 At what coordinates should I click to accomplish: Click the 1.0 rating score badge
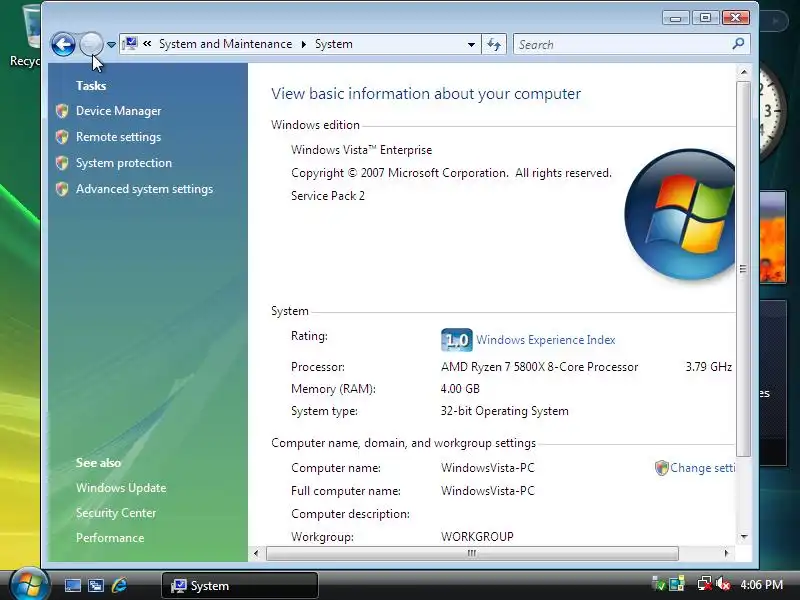click(x=457, y=340)
